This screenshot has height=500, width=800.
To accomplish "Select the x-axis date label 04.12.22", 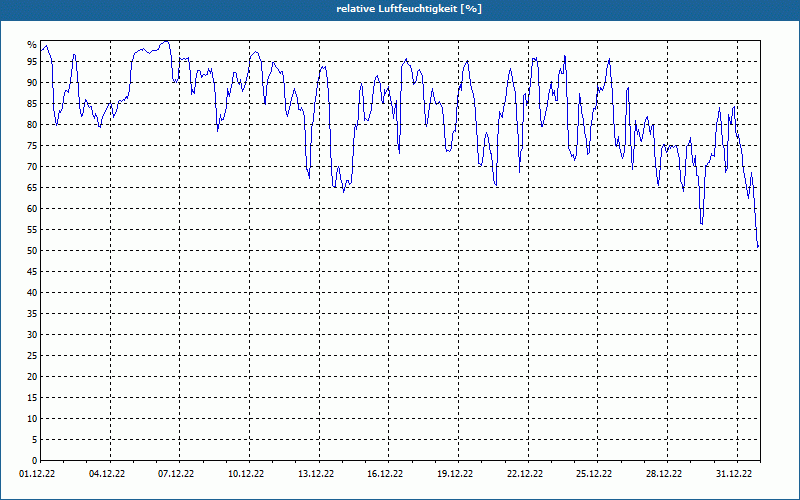I will 107,473.
